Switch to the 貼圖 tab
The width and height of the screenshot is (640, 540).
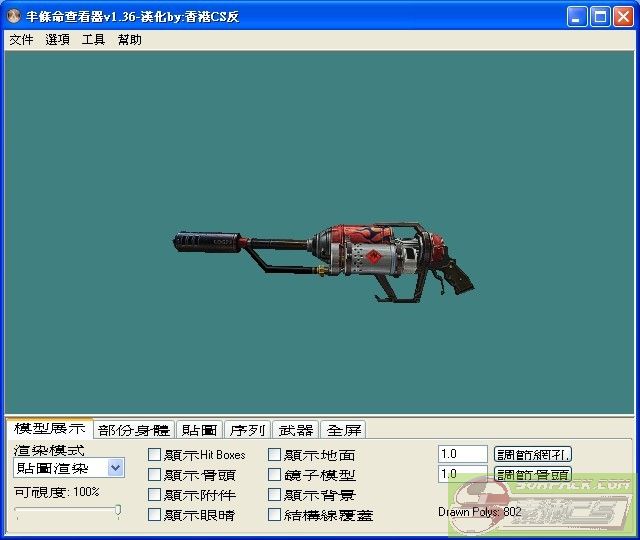[x=199, y=430]
